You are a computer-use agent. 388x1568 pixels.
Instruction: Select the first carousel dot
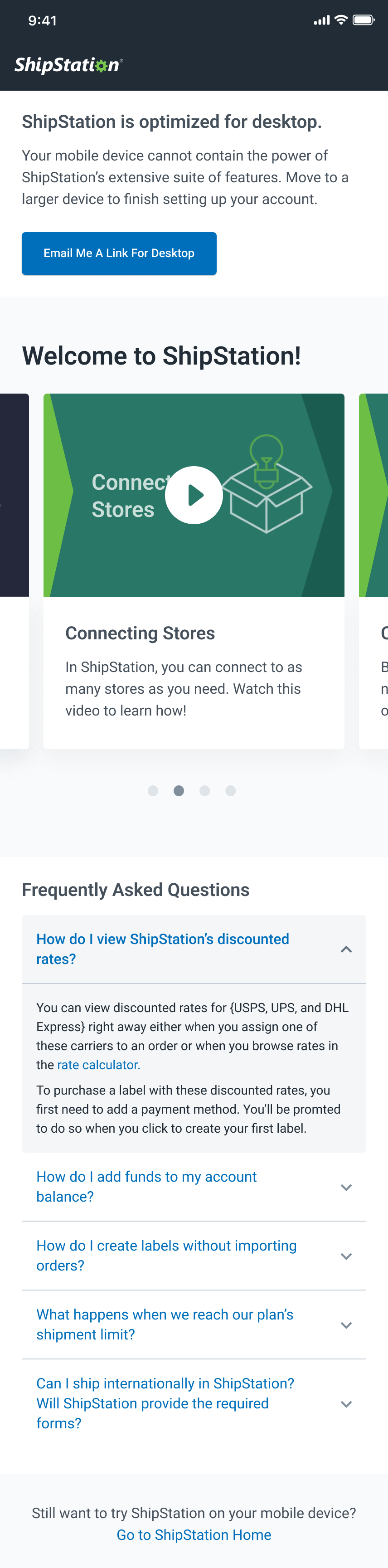153,791
